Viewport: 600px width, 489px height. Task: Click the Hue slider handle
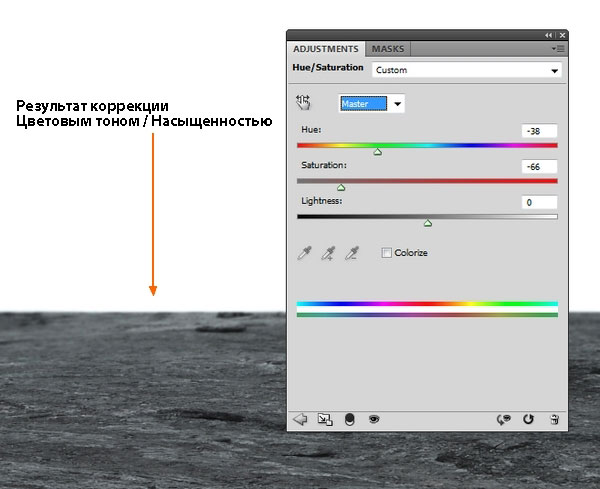click(x=378, y=152)
